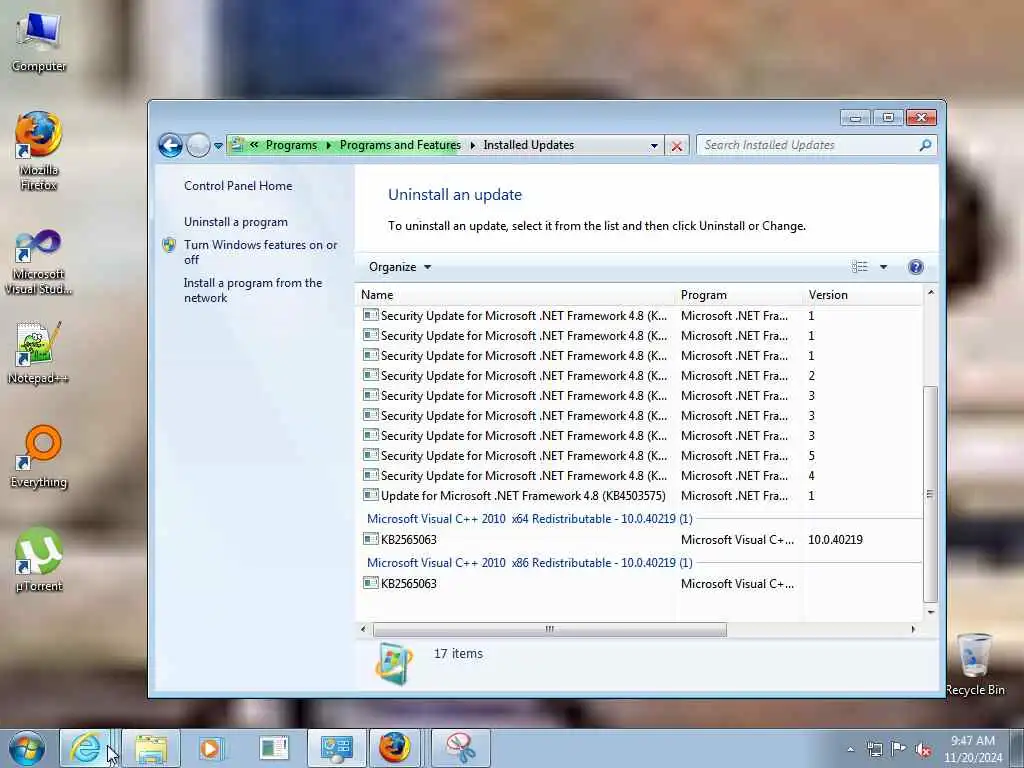Click the muted volume tray icon

(x=923, y=750)
